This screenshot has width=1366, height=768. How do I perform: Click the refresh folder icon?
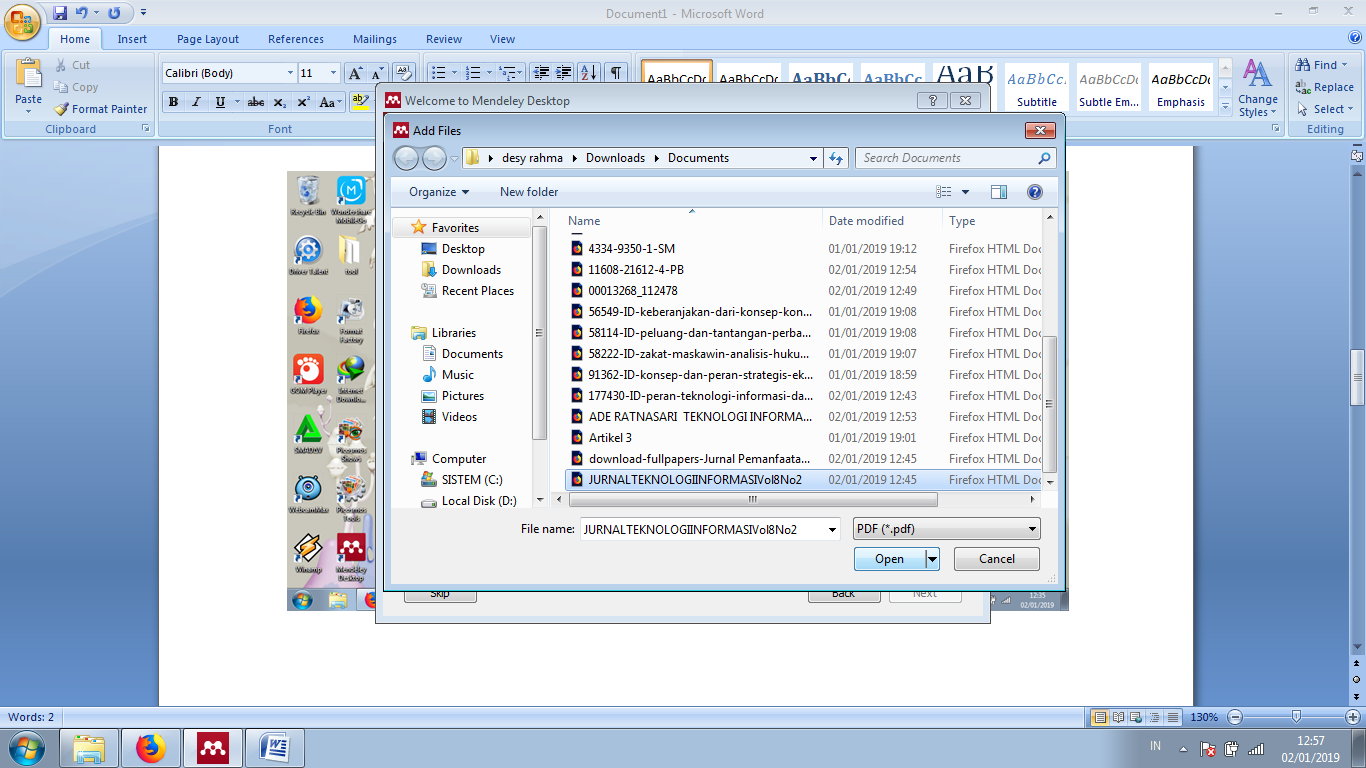point(837,158)
